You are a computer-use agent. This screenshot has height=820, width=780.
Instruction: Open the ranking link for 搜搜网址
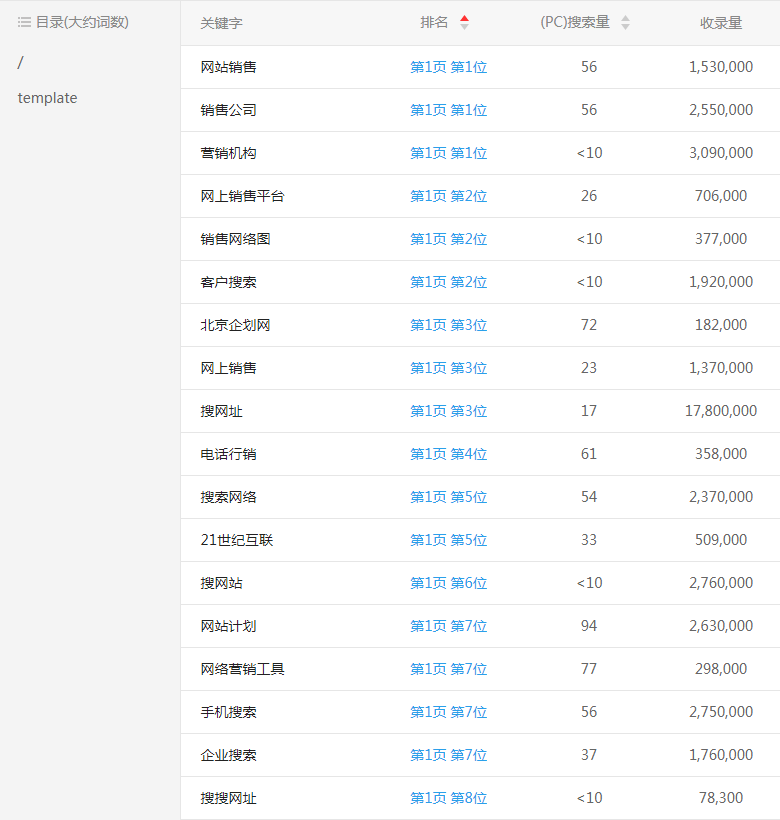[448, 798]
